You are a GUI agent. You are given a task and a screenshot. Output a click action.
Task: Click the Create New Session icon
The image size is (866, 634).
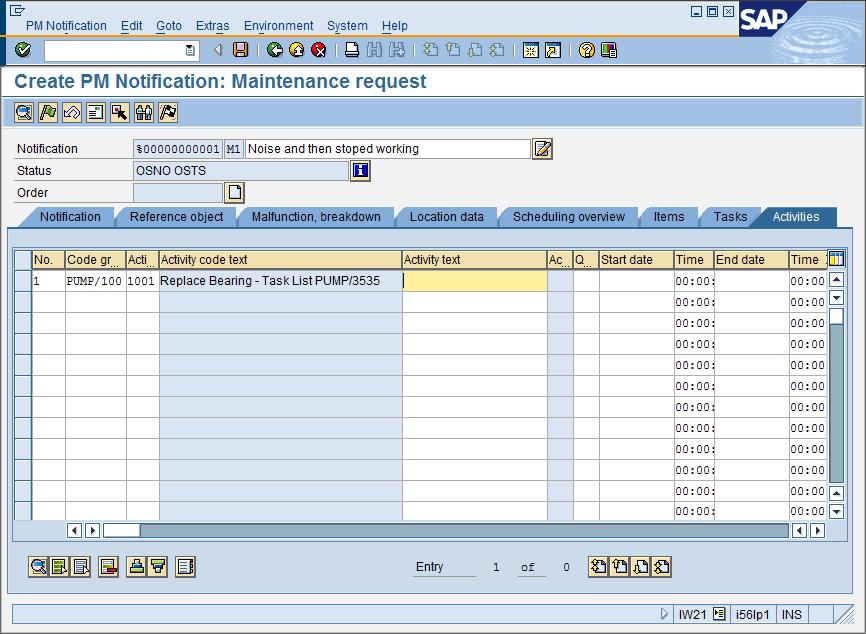click(x=531, y=50)
